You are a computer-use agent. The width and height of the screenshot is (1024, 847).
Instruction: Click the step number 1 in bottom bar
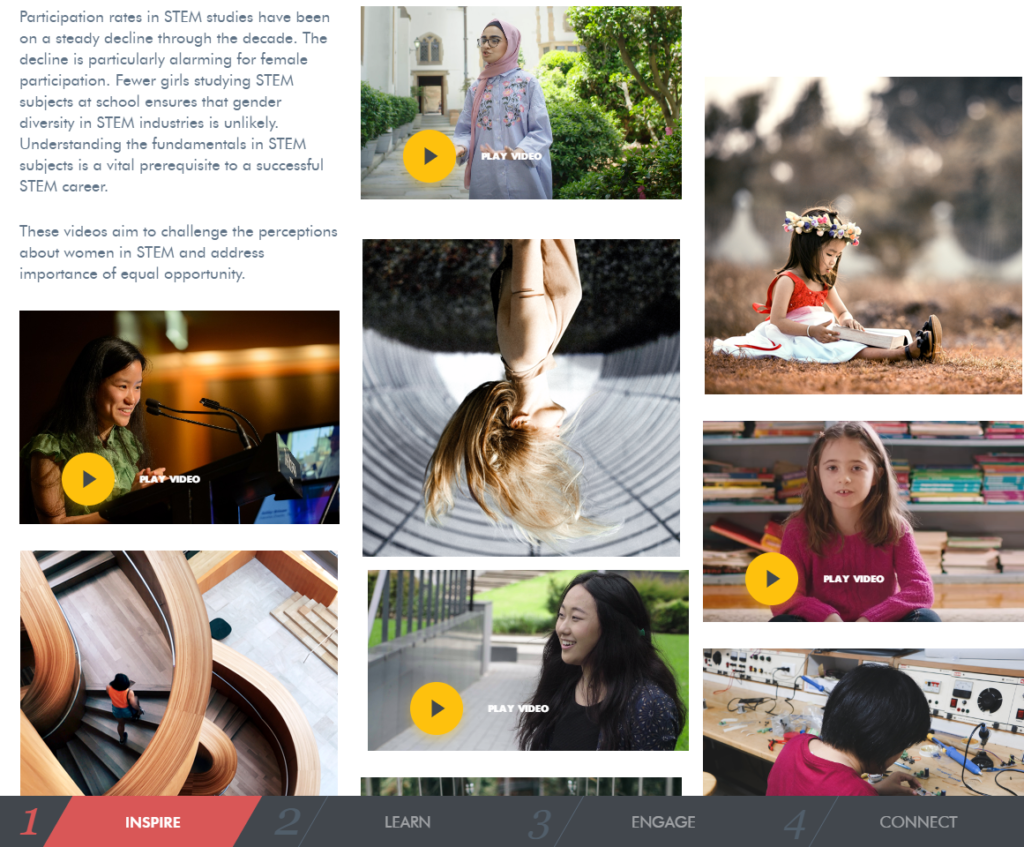tap(29, 822)
